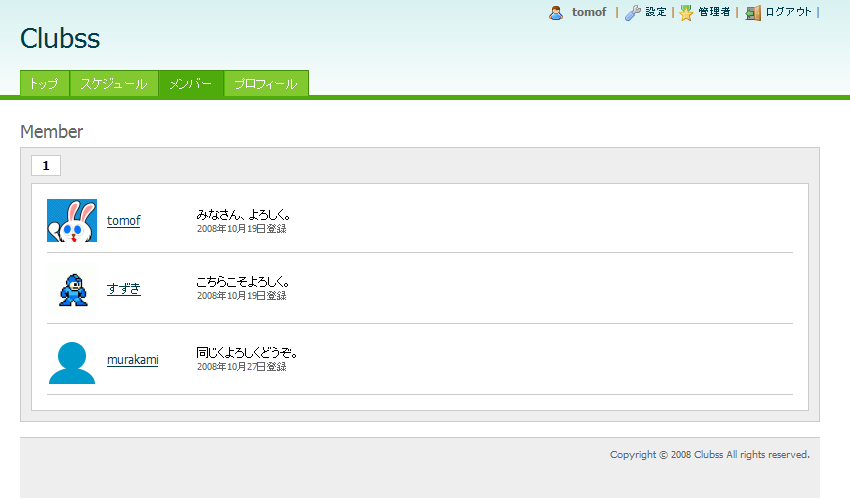Click すずき's Mega Man avatar thumbnail

[x=72, y=288]
